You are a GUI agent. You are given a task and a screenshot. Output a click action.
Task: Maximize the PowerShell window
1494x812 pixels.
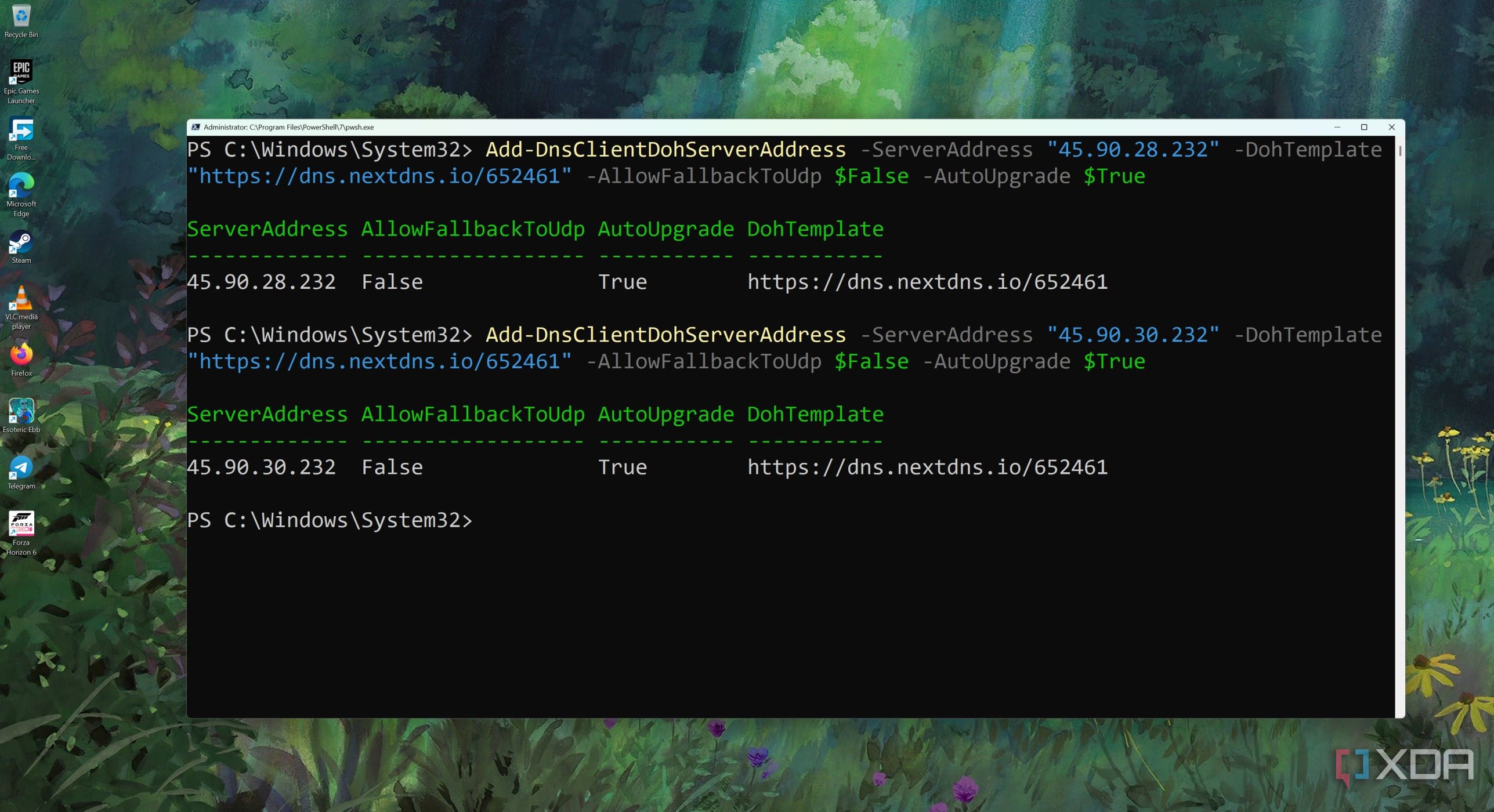pyautogui.click(x=1364, y=127)
